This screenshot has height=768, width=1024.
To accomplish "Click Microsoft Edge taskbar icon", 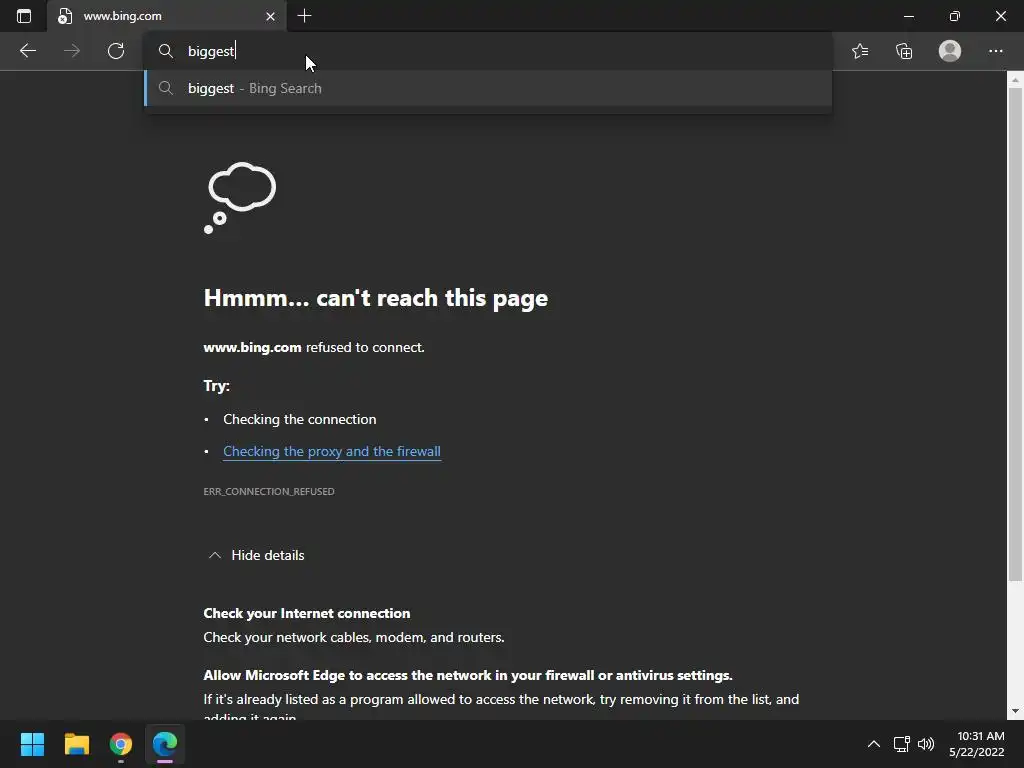I will click(165, 744).
